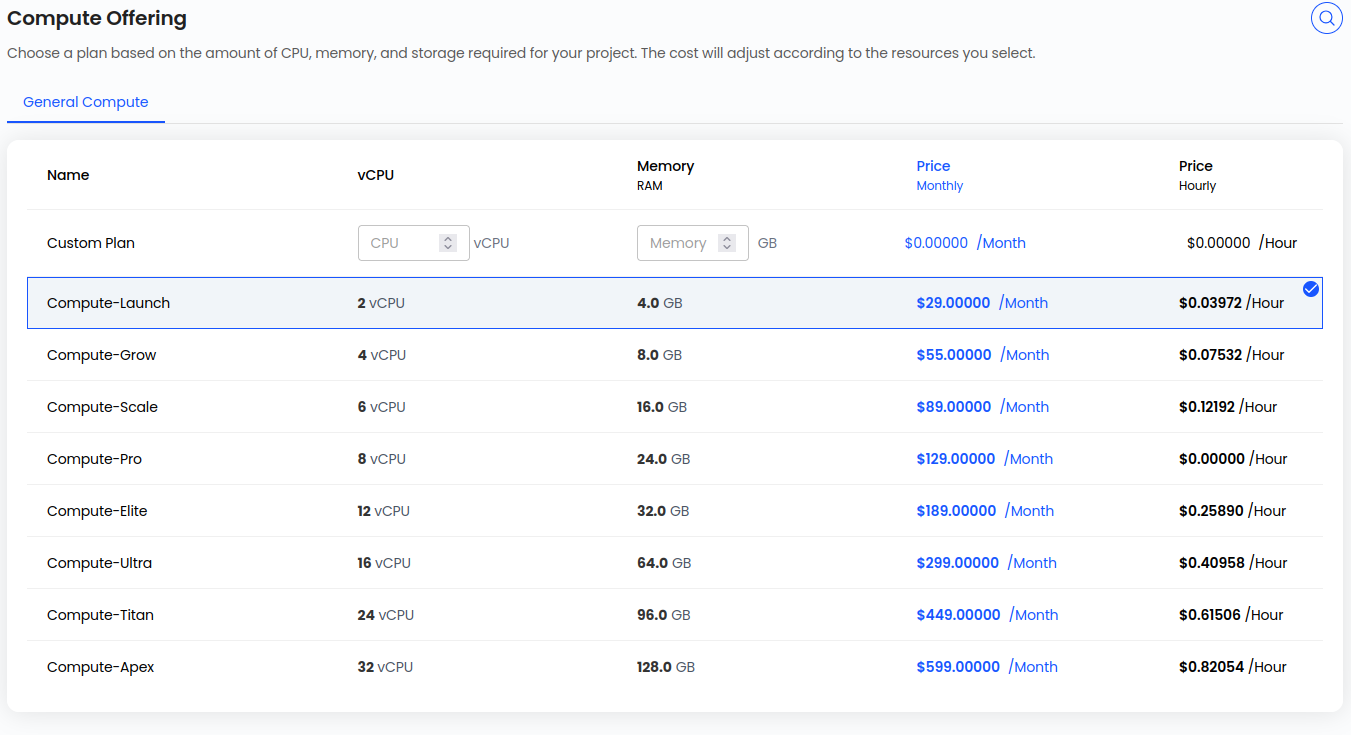Click the $89.00000 monthly price
Viewport: 1351px width, 735px height.
(954, 407)
